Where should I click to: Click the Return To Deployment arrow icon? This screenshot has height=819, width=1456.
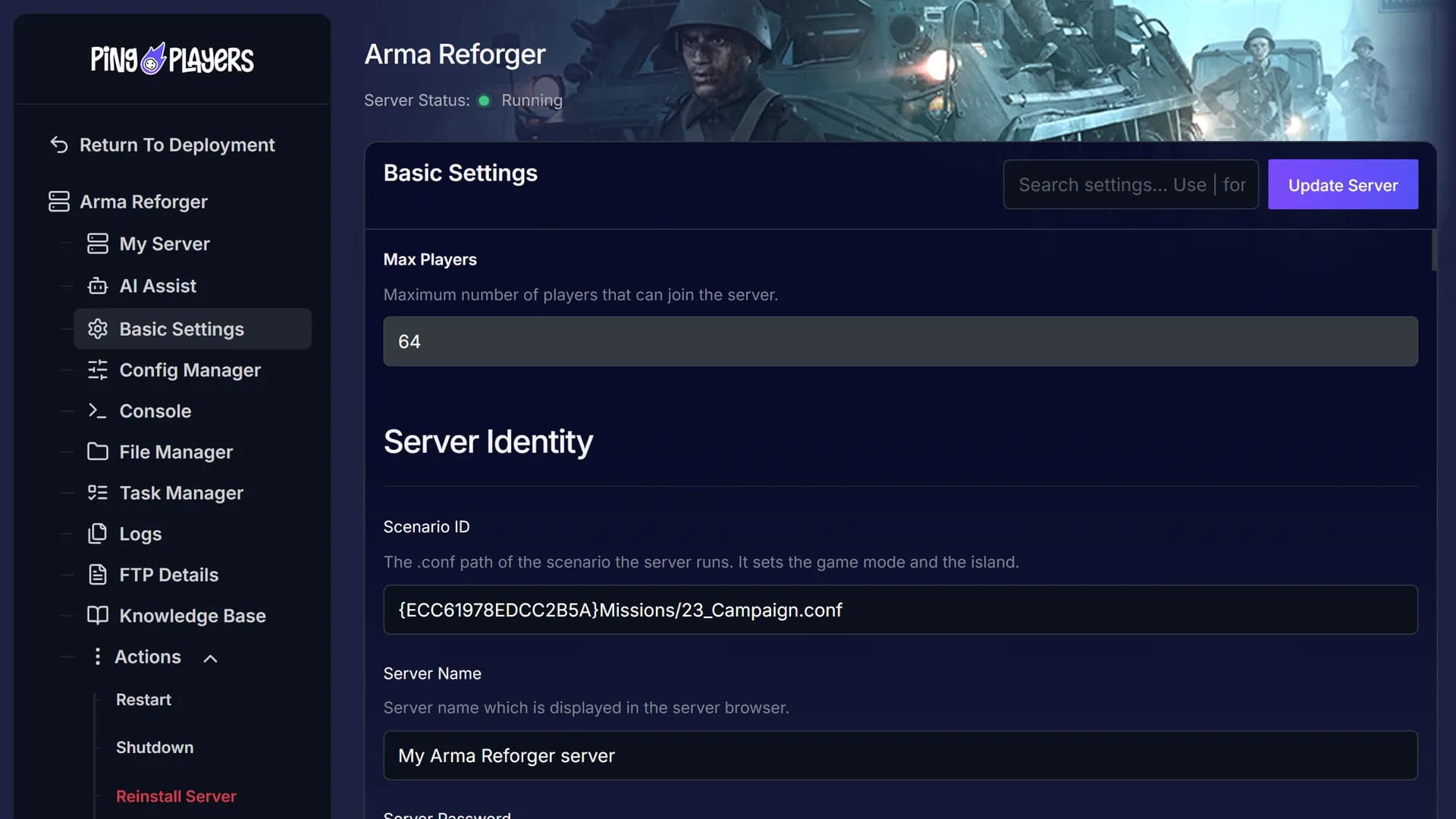click(x=59, y=144)
